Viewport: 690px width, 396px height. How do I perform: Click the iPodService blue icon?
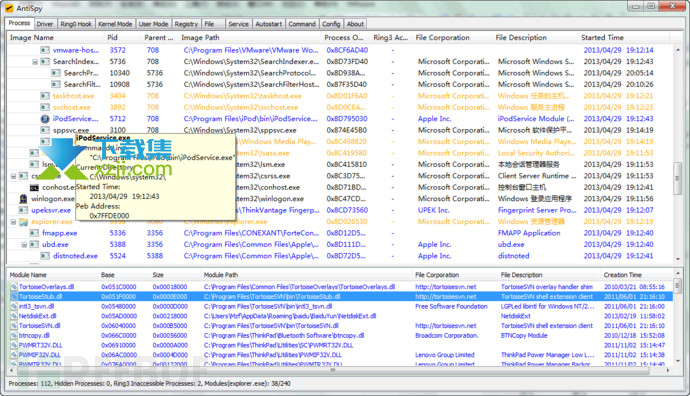pyautogui.click(x=45, y=119)
